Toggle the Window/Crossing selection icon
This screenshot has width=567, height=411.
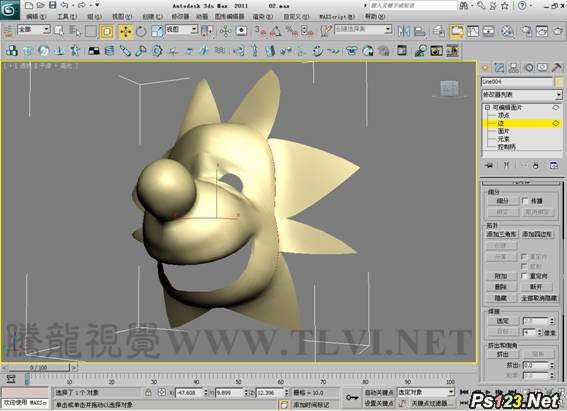(107, 31)
